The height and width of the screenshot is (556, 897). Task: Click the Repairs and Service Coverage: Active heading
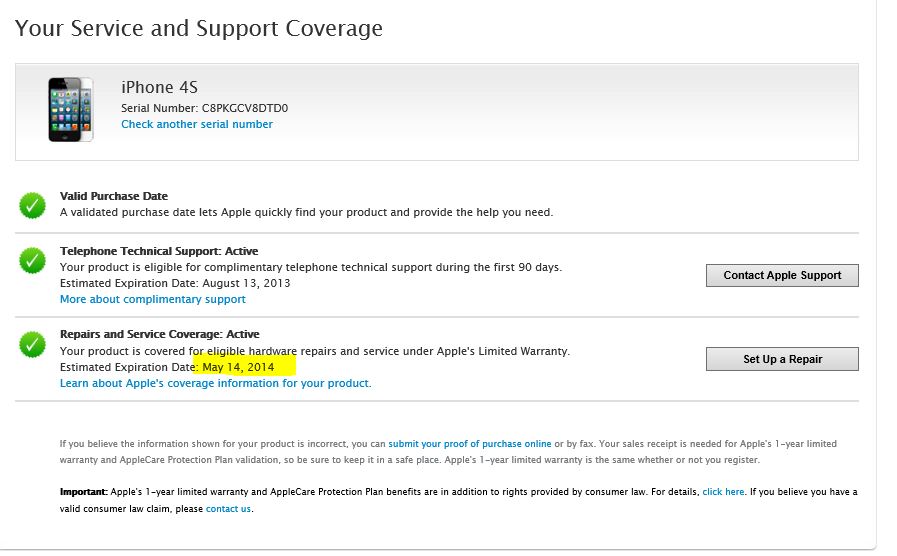(159, 334)
